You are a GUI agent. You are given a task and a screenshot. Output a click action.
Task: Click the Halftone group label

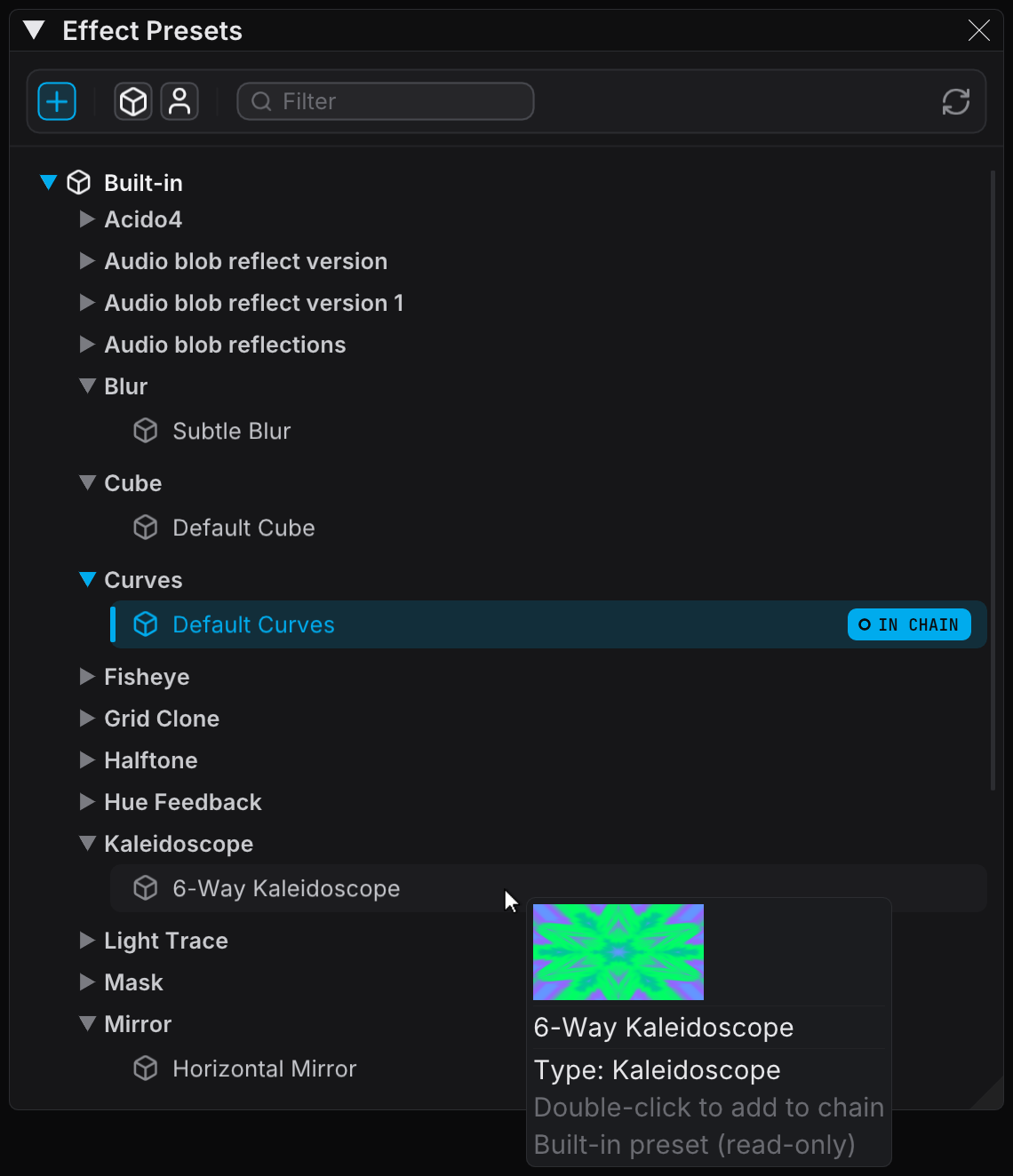click(x=151, y=760)
